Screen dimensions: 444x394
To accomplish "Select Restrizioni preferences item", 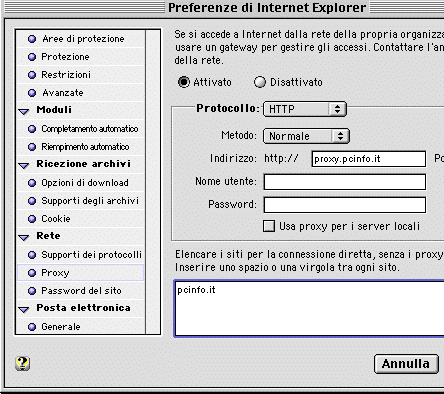I will click(x=81, y=75).
